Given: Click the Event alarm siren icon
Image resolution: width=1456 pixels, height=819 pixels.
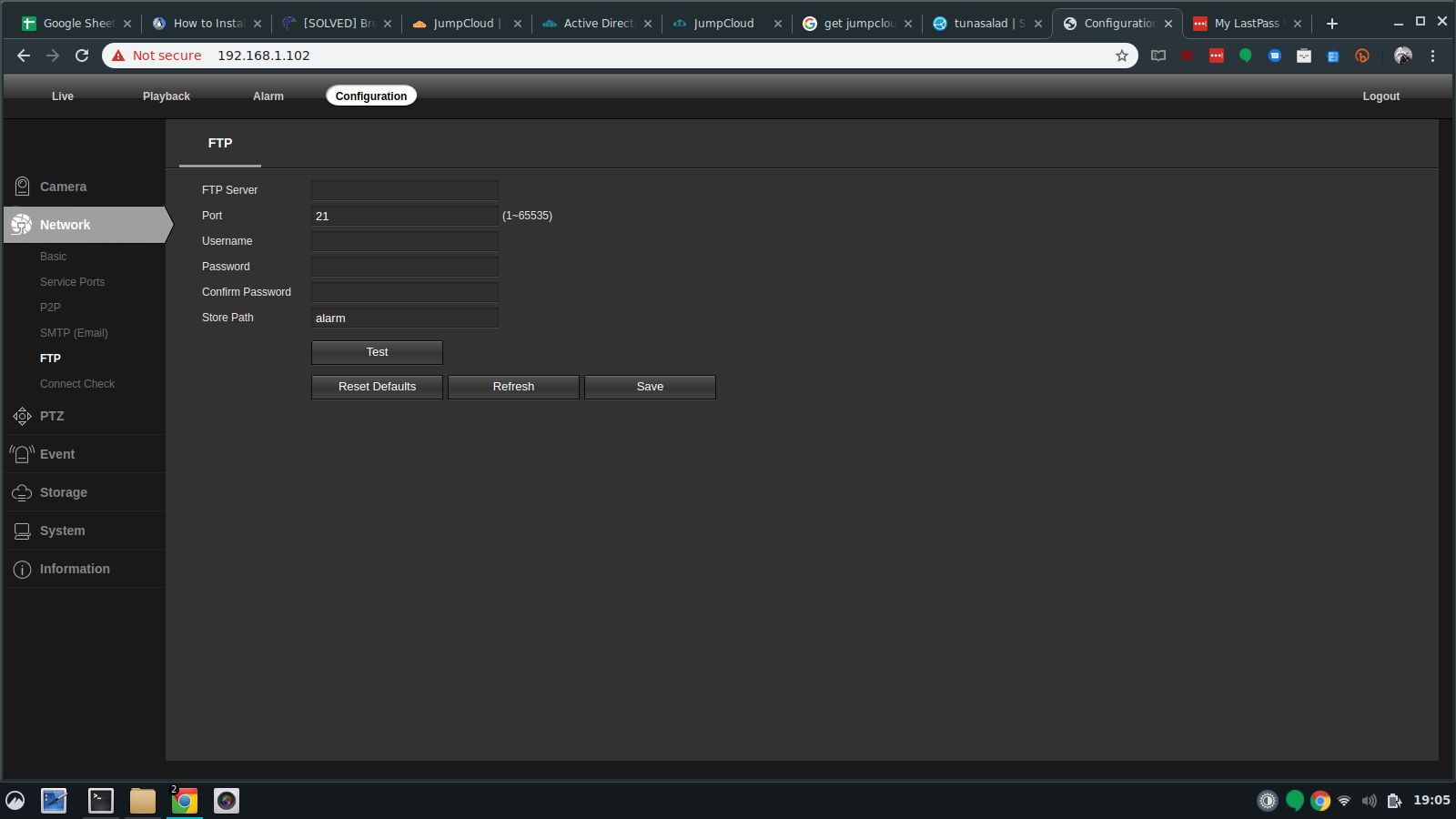Looking at the screenshot, I should [x=22, y=454].
